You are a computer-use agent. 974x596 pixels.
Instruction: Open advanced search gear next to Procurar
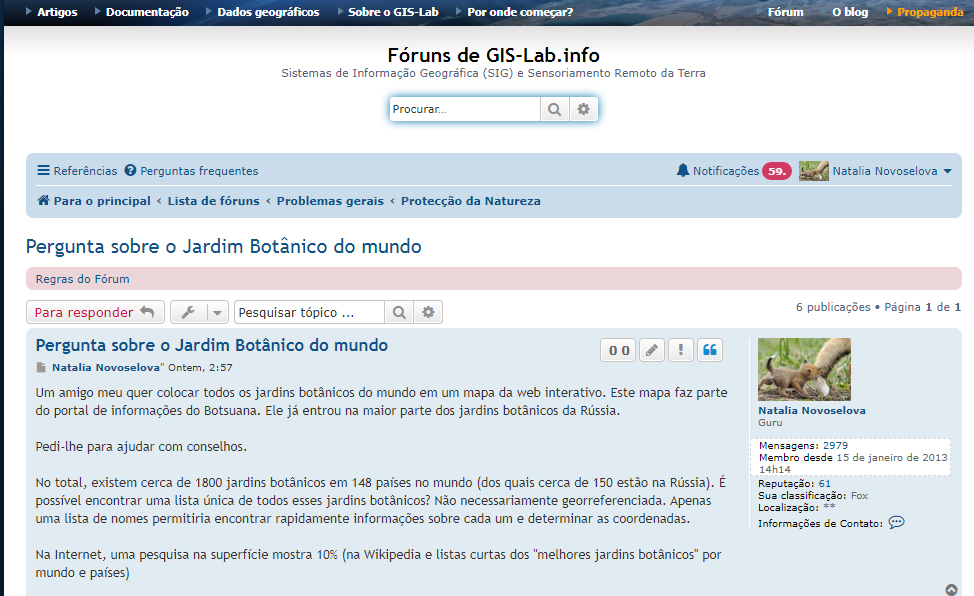[583, 109]
